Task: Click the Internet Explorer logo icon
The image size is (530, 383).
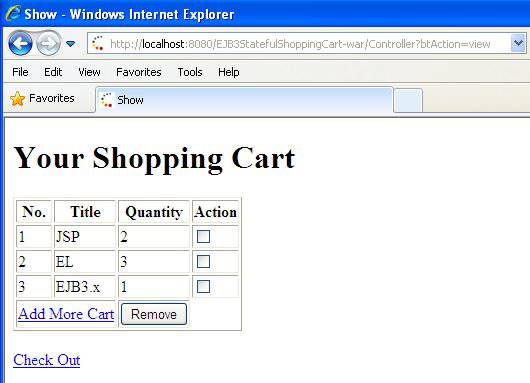Action: [x=13, y=14]
